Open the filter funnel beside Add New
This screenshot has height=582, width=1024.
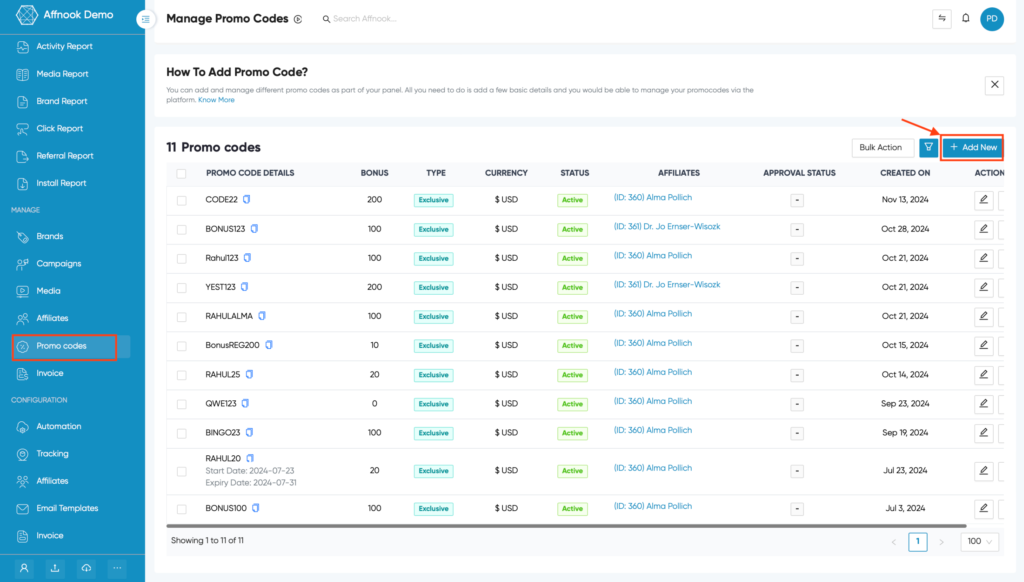point(929,147)
